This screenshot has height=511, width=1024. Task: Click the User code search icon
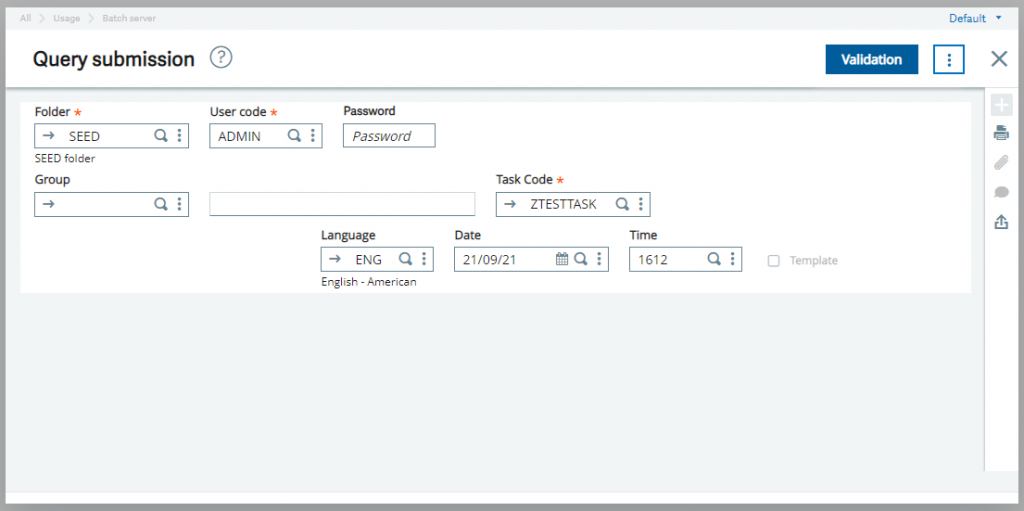295,135
